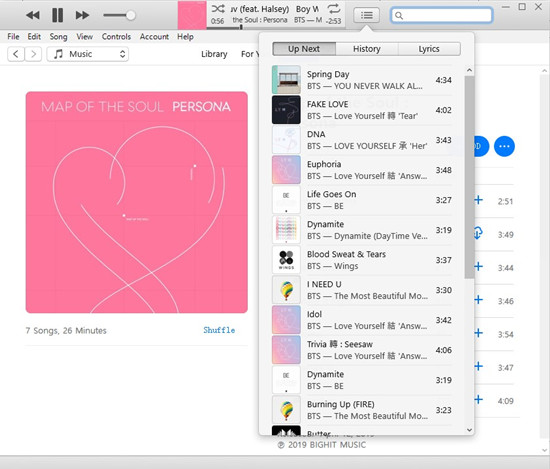Click the blue more options ellipsis button
The width and height of the screenshot is (550, 469).
tap(504, 146)
